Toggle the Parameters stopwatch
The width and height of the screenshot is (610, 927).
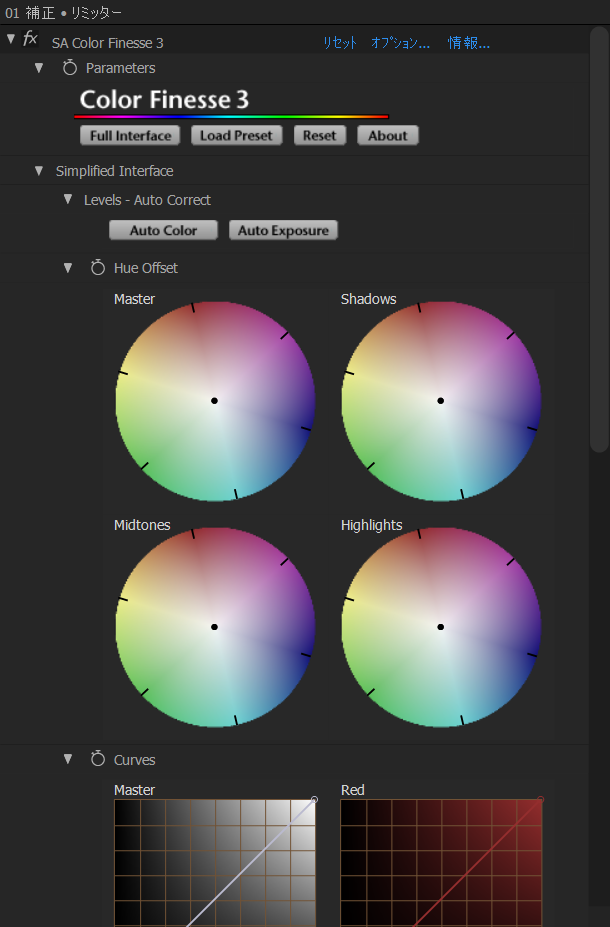click(70, 67)
